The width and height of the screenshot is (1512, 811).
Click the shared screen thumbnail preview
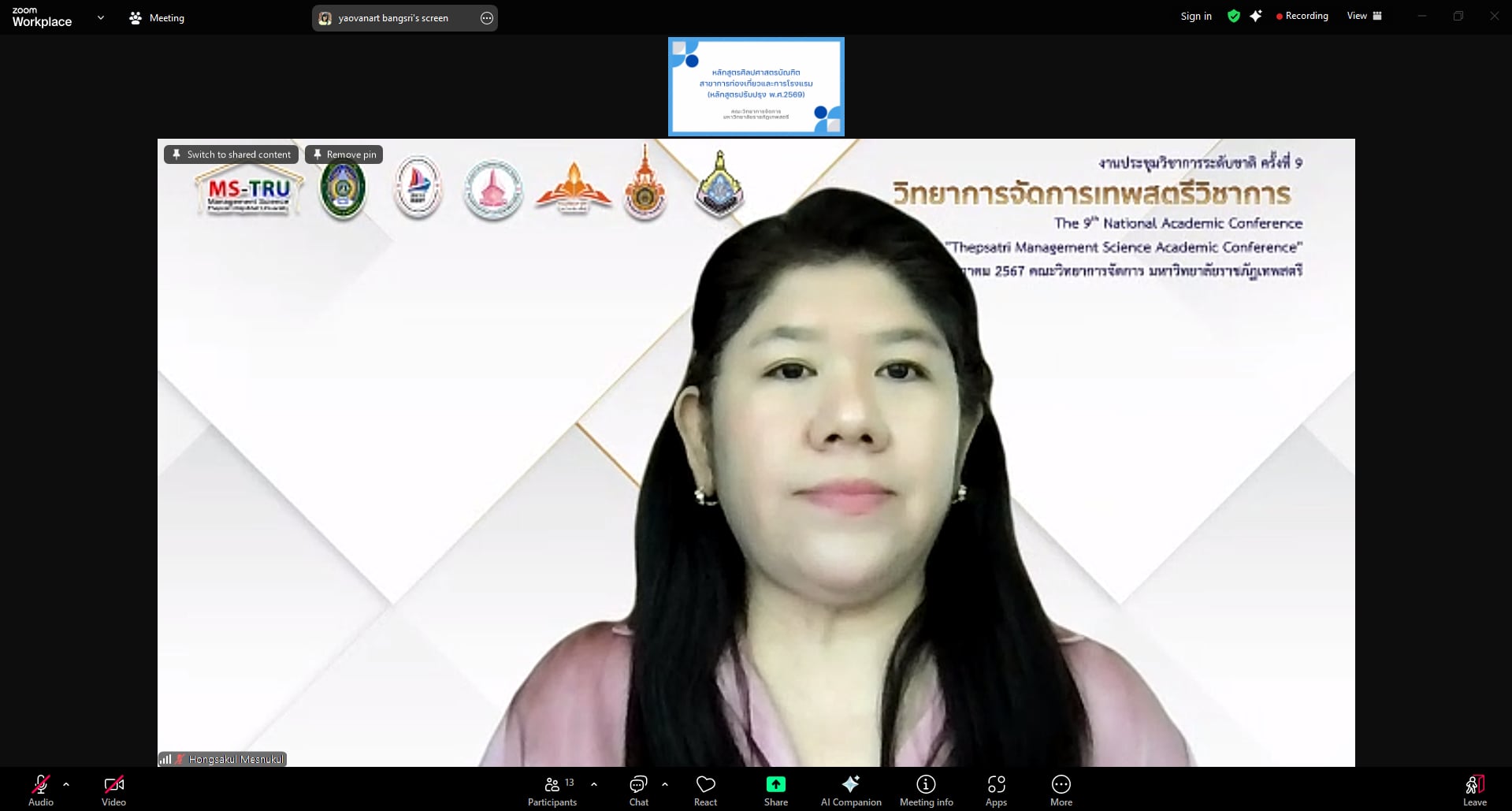pyautogui.click(x=756, y=87)
